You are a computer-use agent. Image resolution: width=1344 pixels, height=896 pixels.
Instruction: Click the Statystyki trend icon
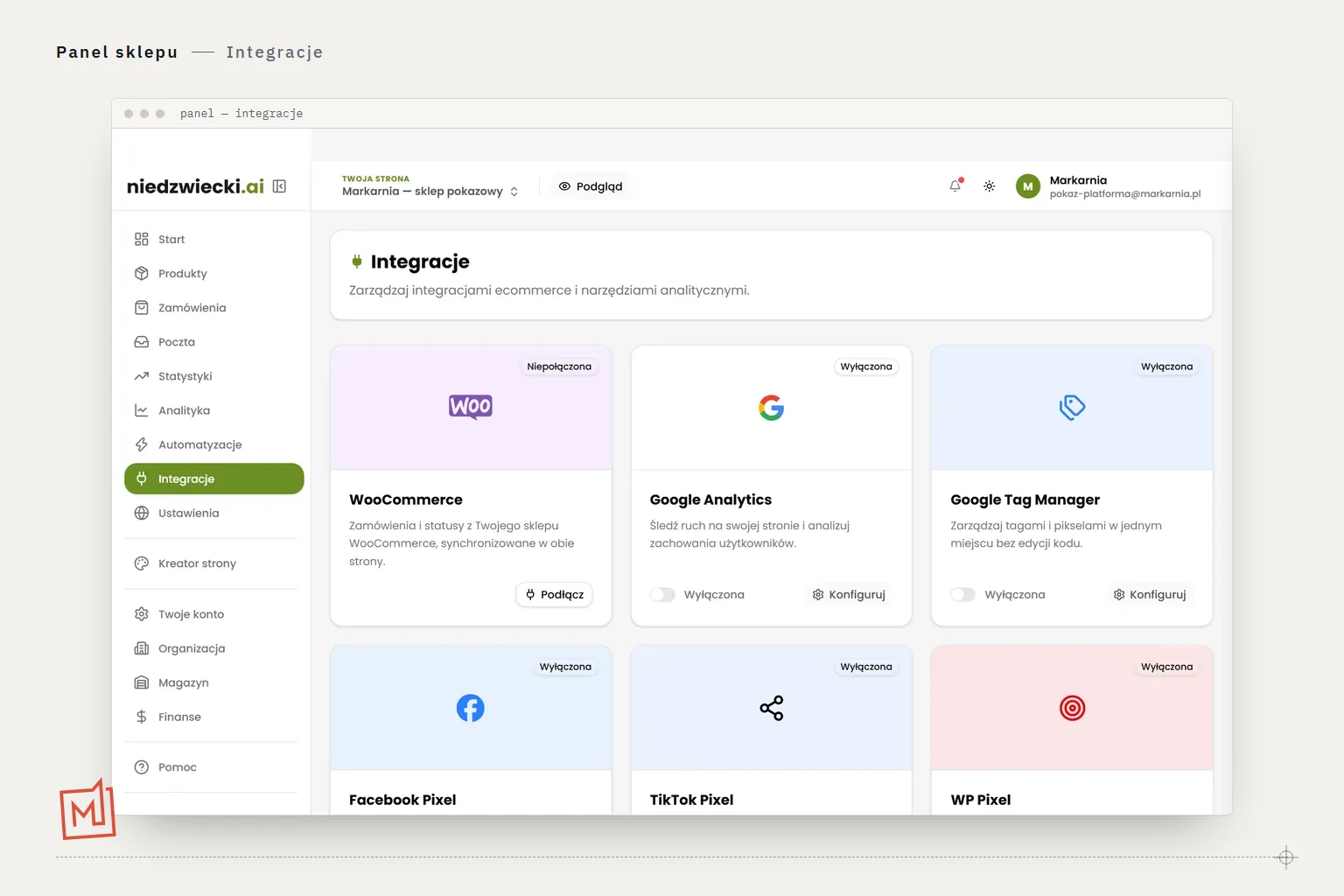coord(142,375)
